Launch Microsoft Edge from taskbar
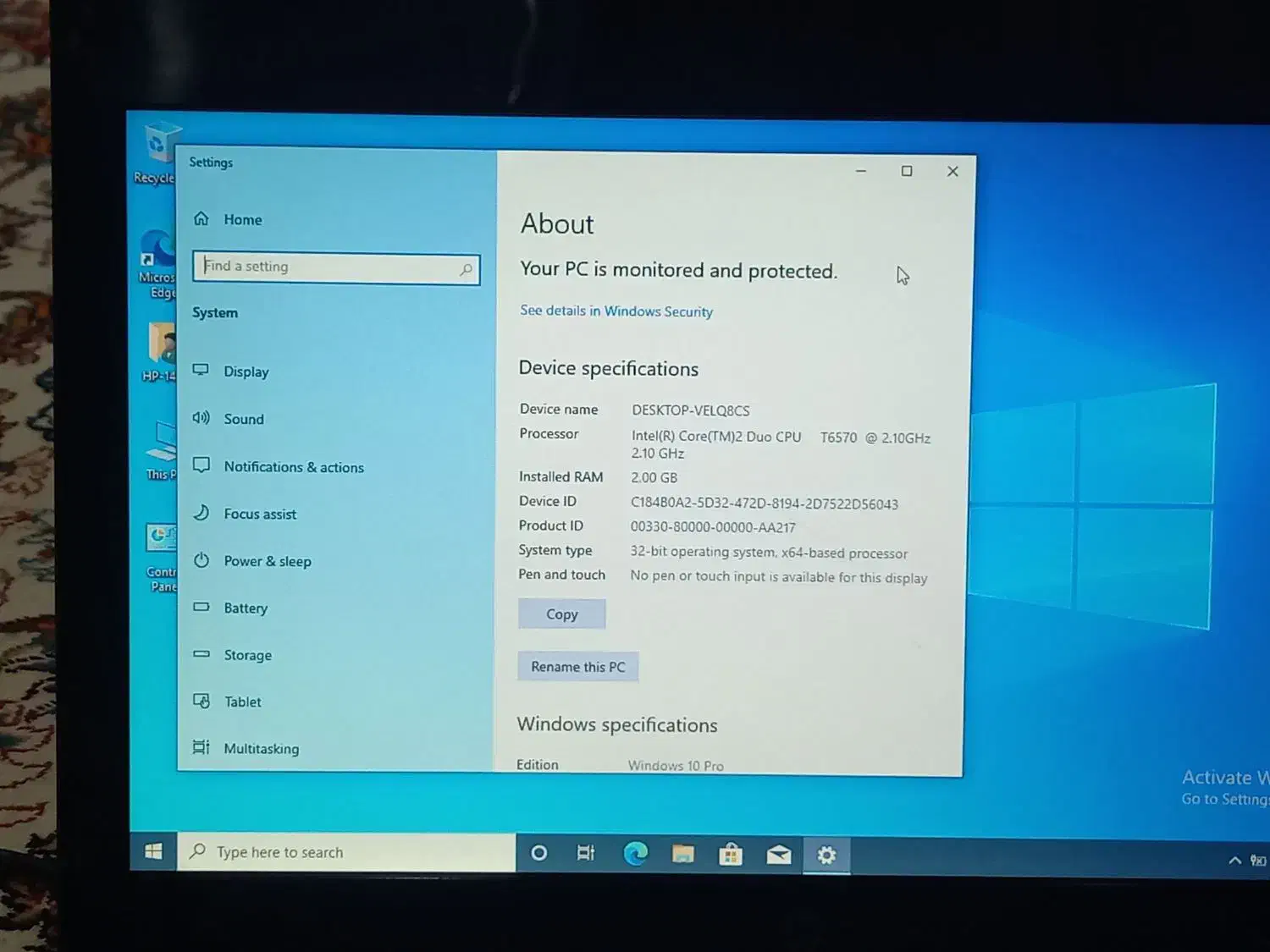The height and width of the screenshot is (952, 1270). tap(635, 854)
